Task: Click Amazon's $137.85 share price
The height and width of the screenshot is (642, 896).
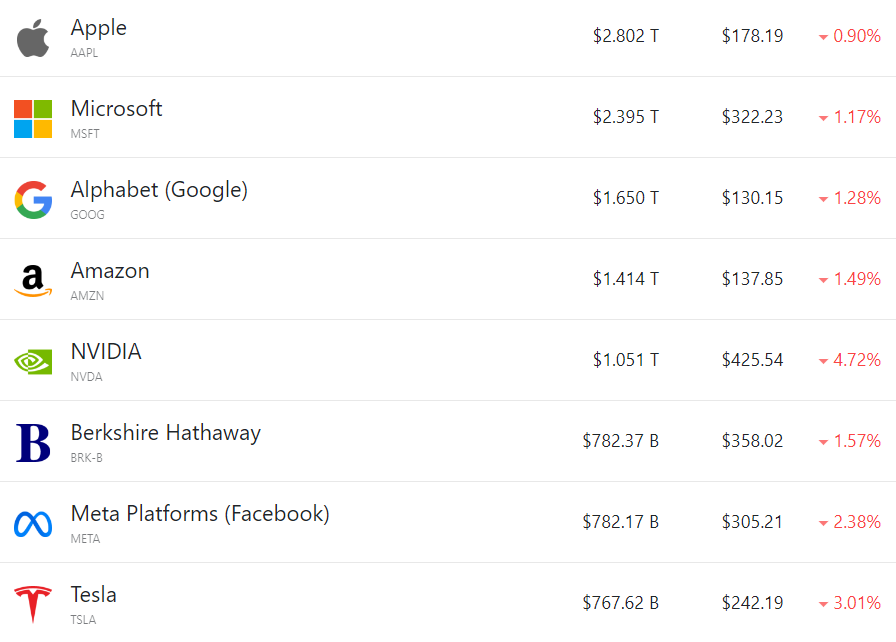Action: click(x=752, y=279)
